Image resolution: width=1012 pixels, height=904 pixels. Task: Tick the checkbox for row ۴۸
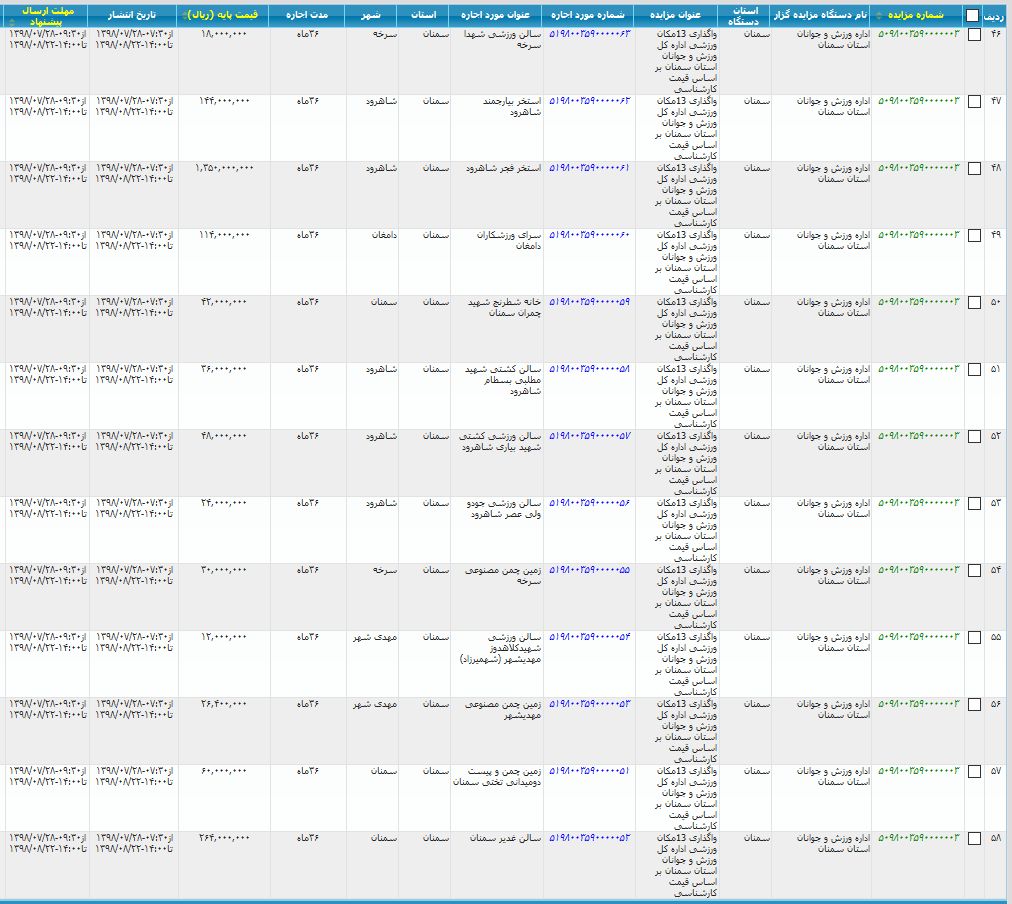pyautogui.click(x=974, y=169)
